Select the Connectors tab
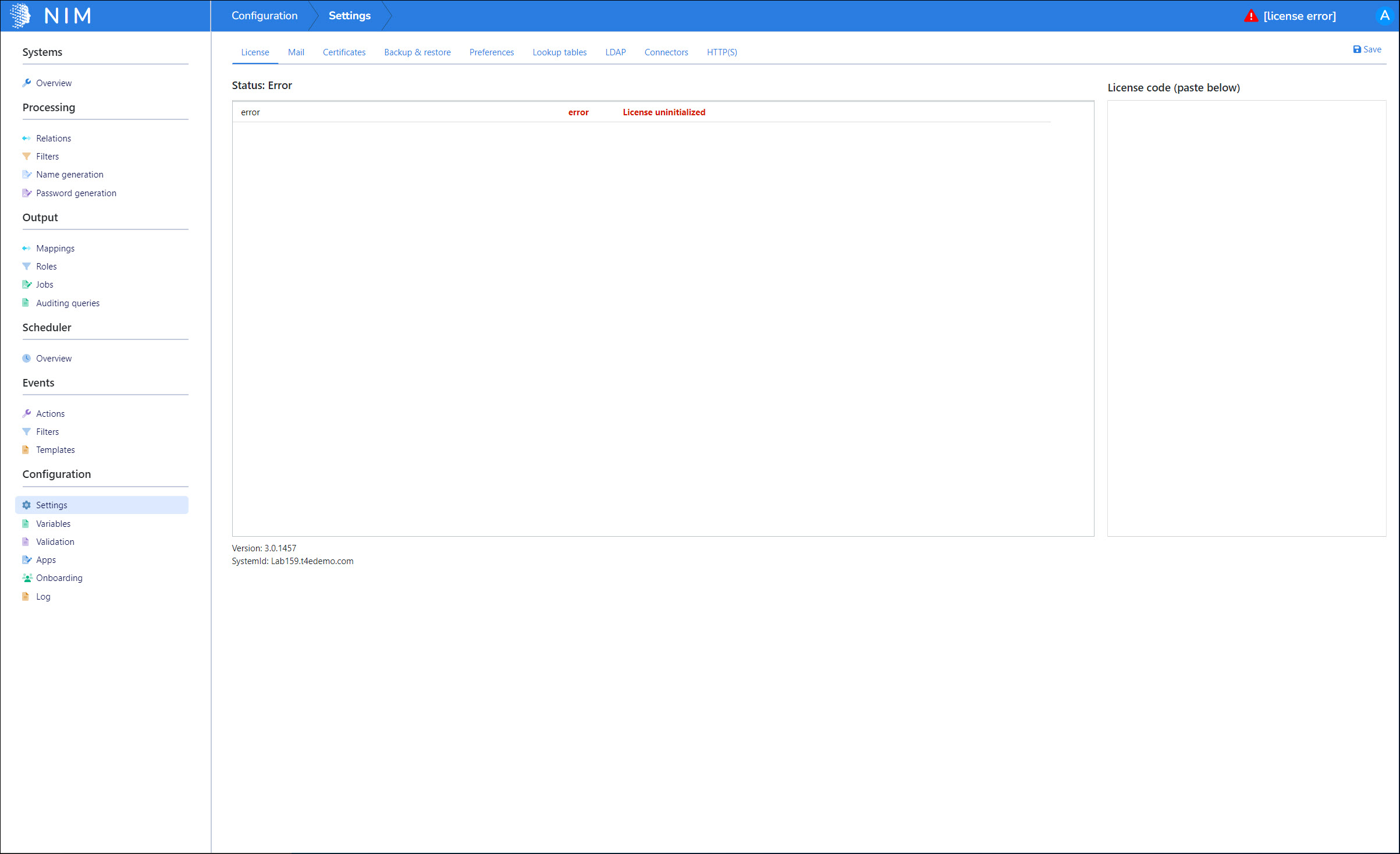 666,52
